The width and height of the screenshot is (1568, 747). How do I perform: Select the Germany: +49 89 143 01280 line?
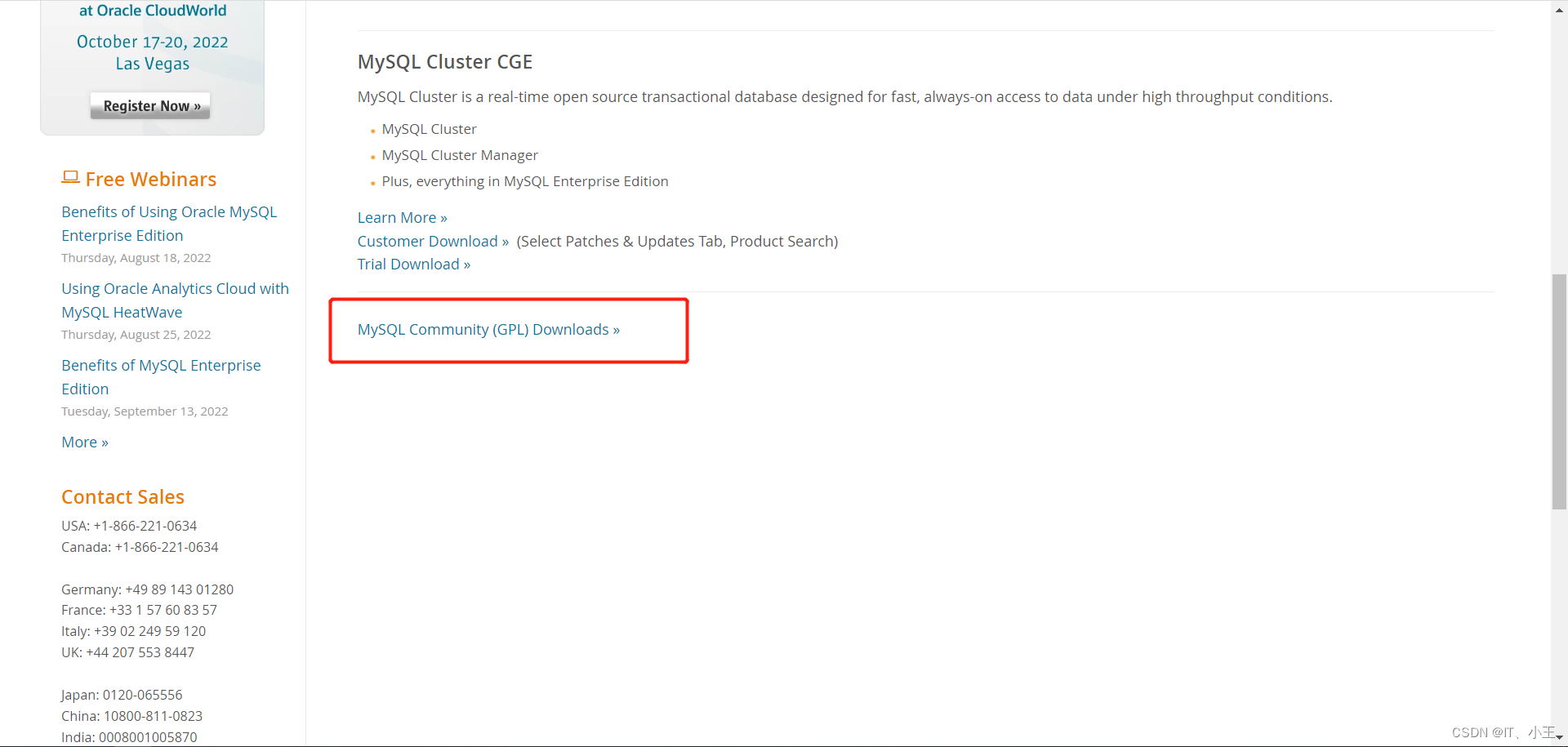147,589
